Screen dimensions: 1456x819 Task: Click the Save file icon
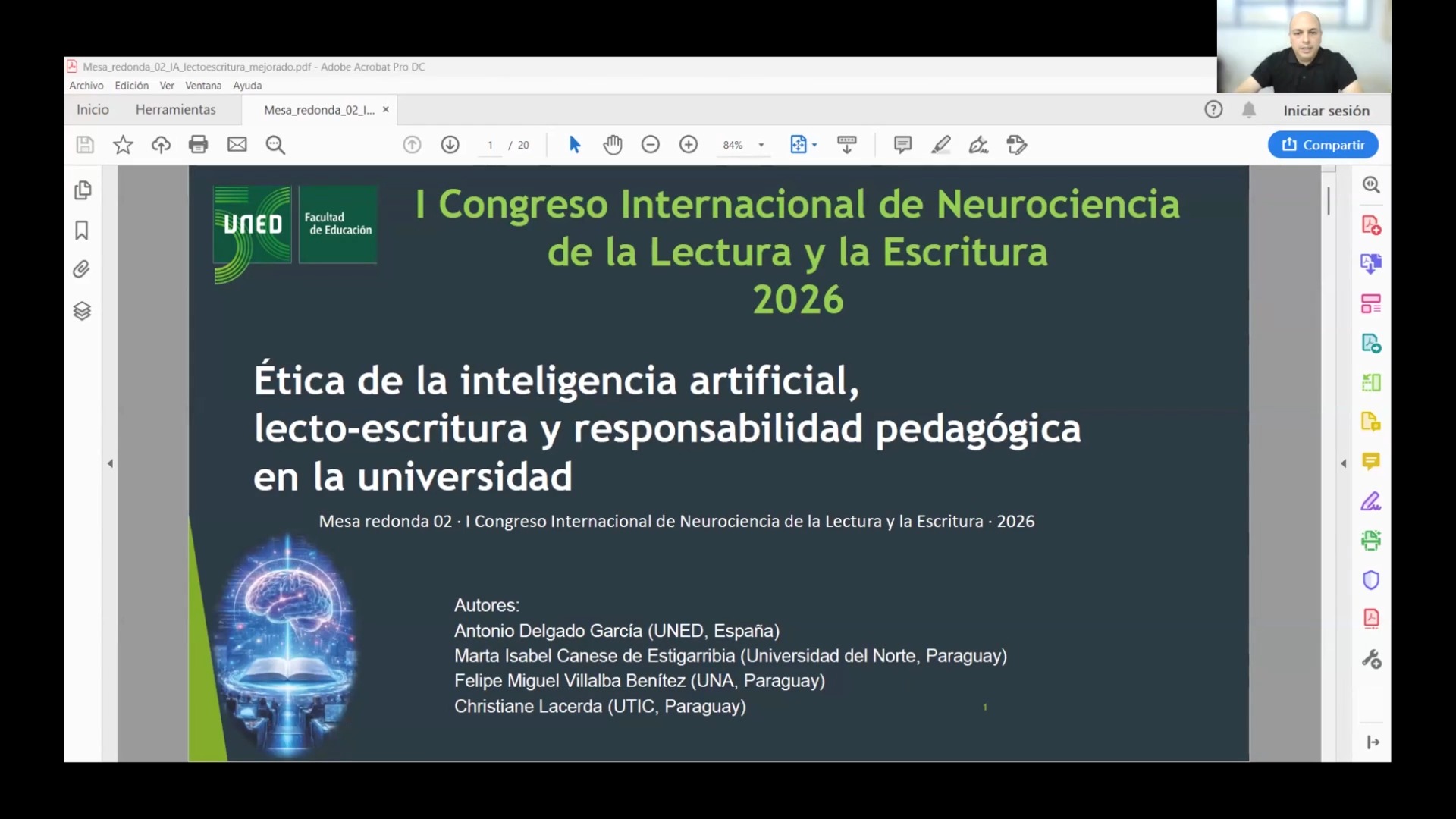tap(85, 145)
